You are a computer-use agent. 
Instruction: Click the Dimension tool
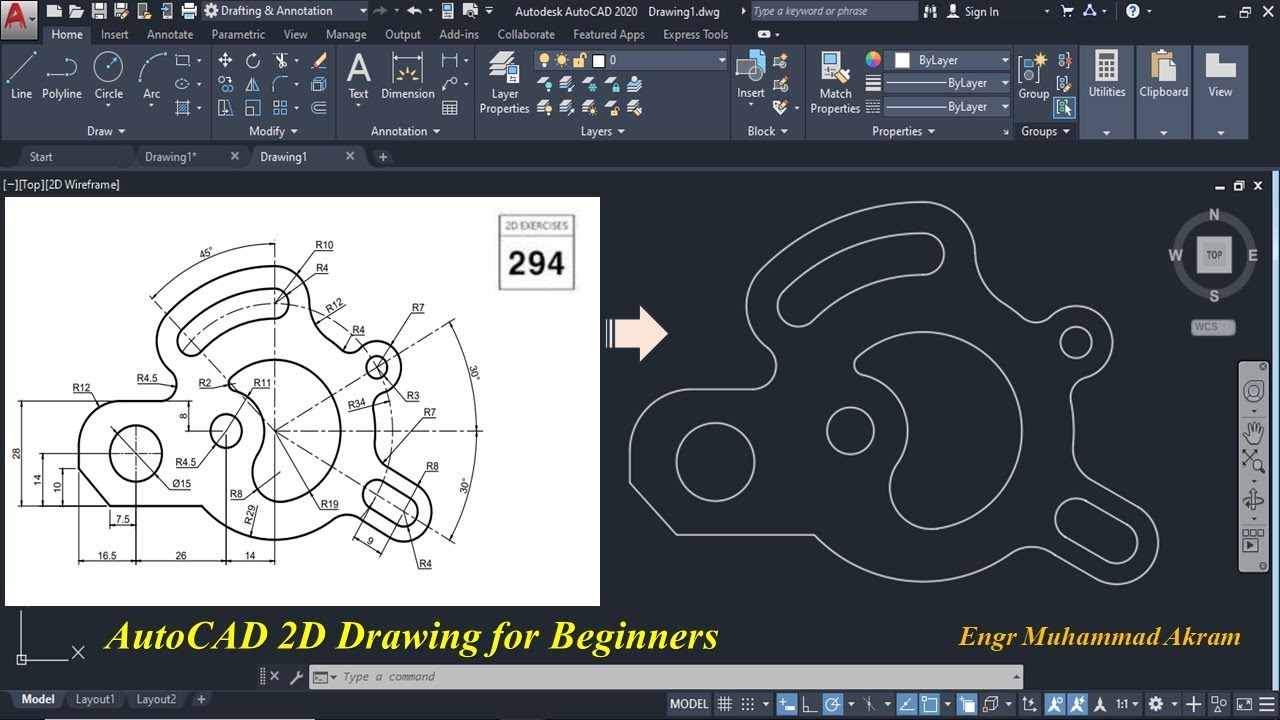[x=407, y=76]
